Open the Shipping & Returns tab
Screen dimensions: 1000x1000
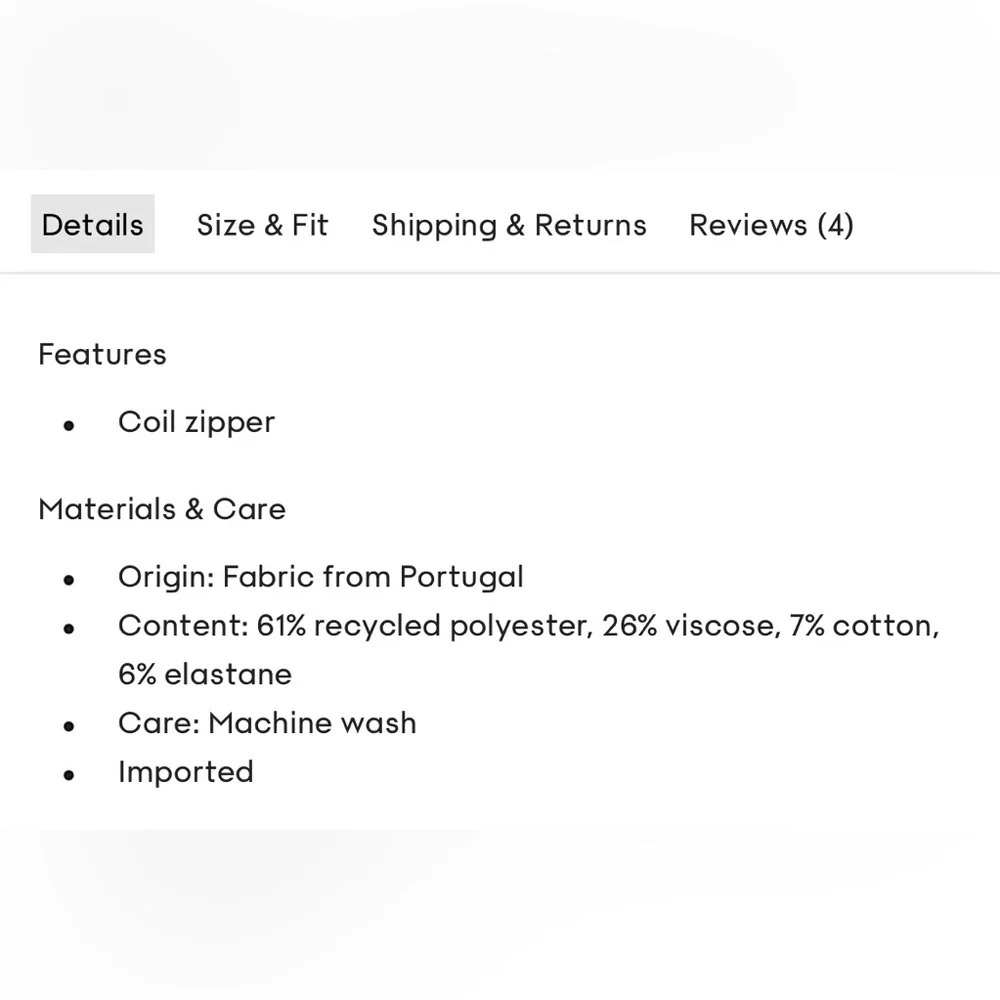click(509, 225)
